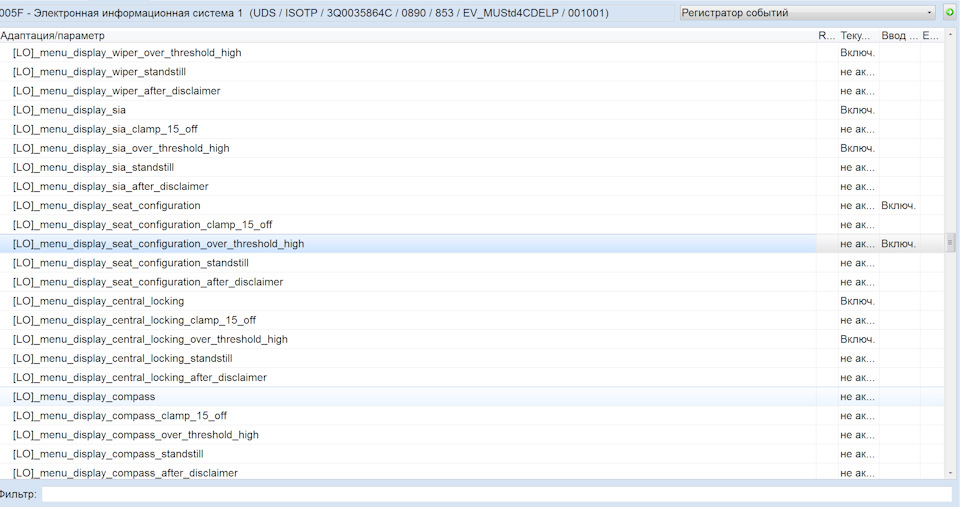
Task: Select row menu_display_wiper_after_disclaimer
Action: (x=471, y=91)
